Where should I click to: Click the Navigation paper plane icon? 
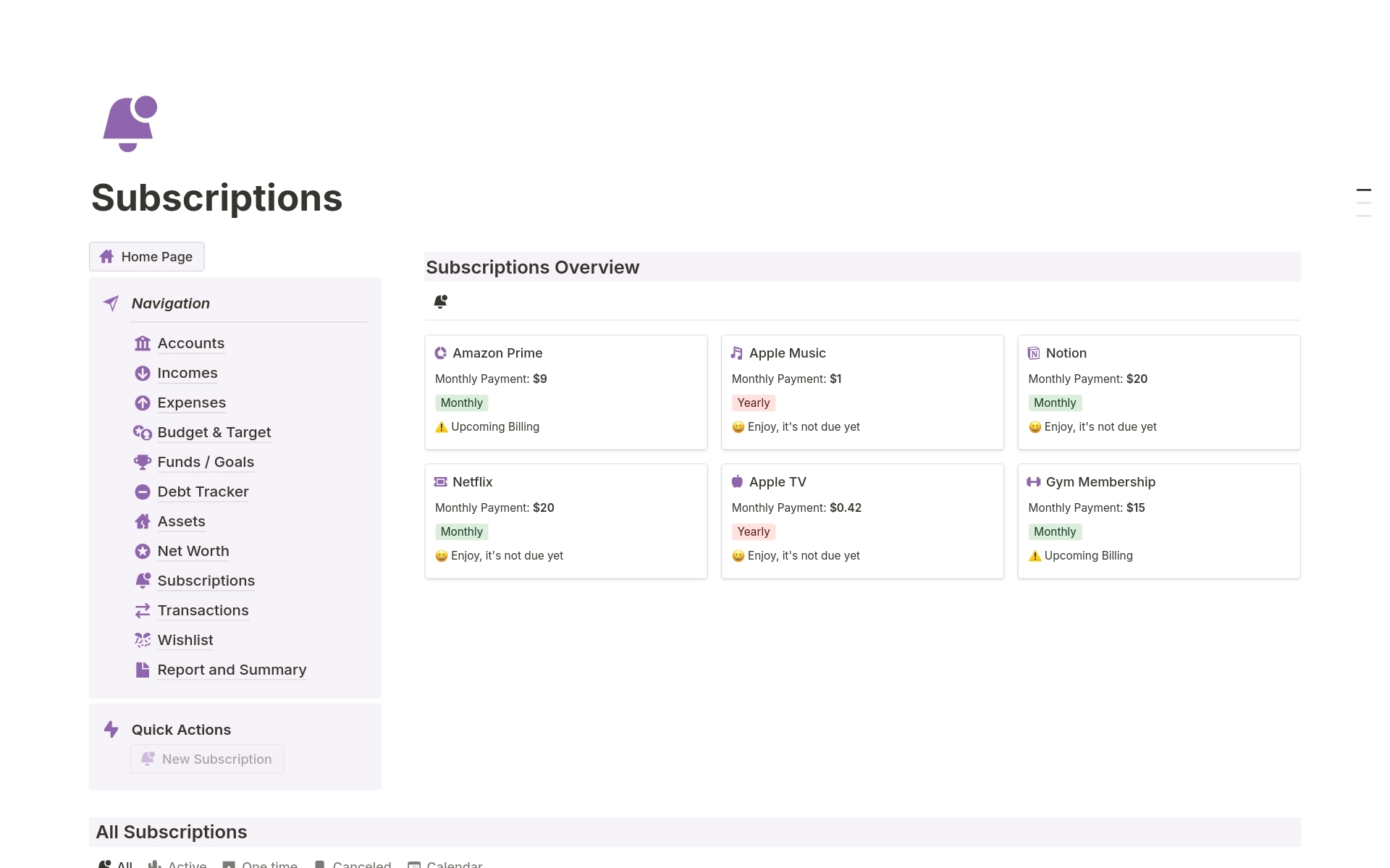tap(111, 303)
